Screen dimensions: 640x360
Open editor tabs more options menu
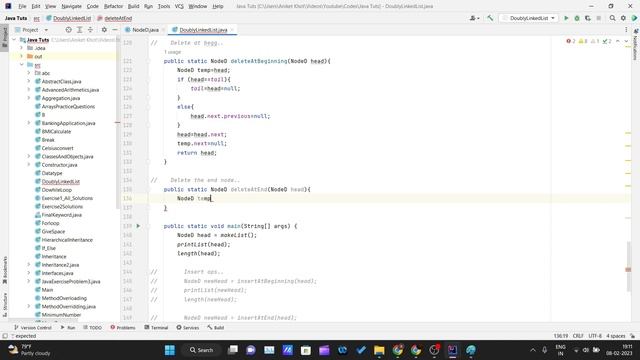click(x=626, y=30)
